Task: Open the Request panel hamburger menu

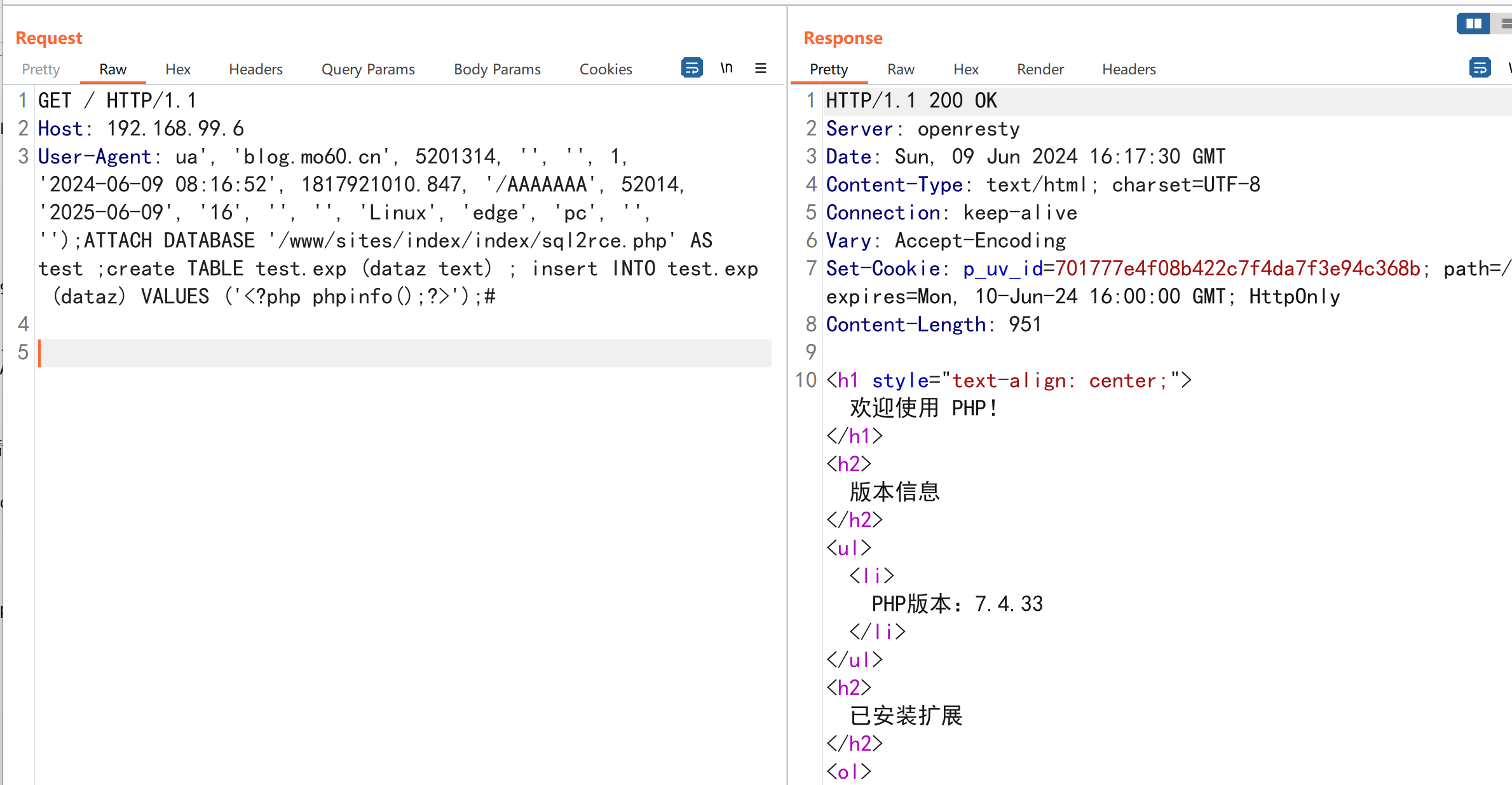Action: coord(761,68)
